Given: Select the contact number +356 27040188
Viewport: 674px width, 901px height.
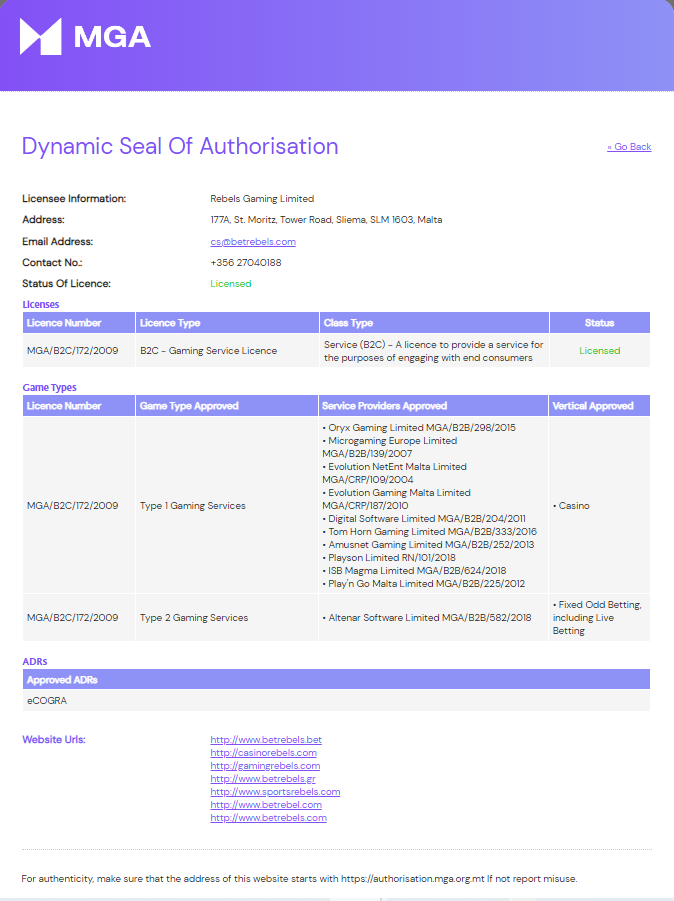Looking at the screenshot, I should point(246,263).
